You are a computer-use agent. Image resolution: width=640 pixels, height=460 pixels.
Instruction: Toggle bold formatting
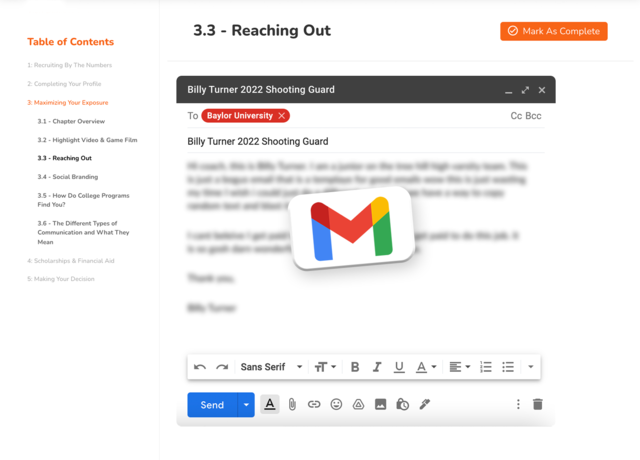tap(355, 367)
